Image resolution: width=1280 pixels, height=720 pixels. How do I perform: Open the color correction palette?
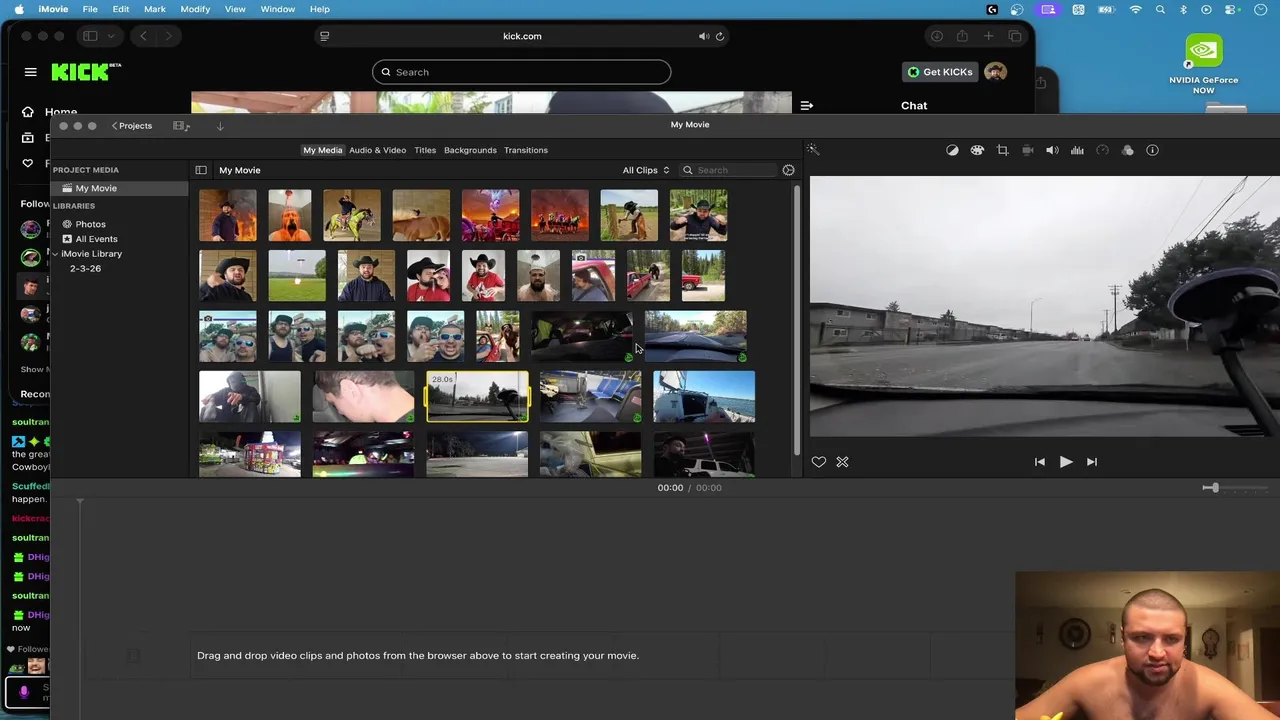977,150
